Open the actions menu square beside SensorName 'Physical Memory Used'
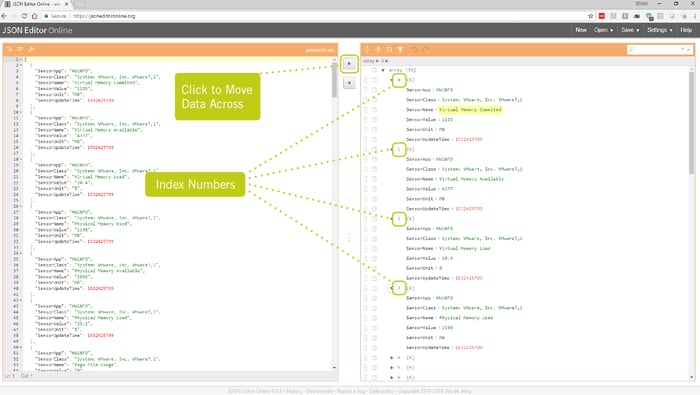 (x=374, y=318)
